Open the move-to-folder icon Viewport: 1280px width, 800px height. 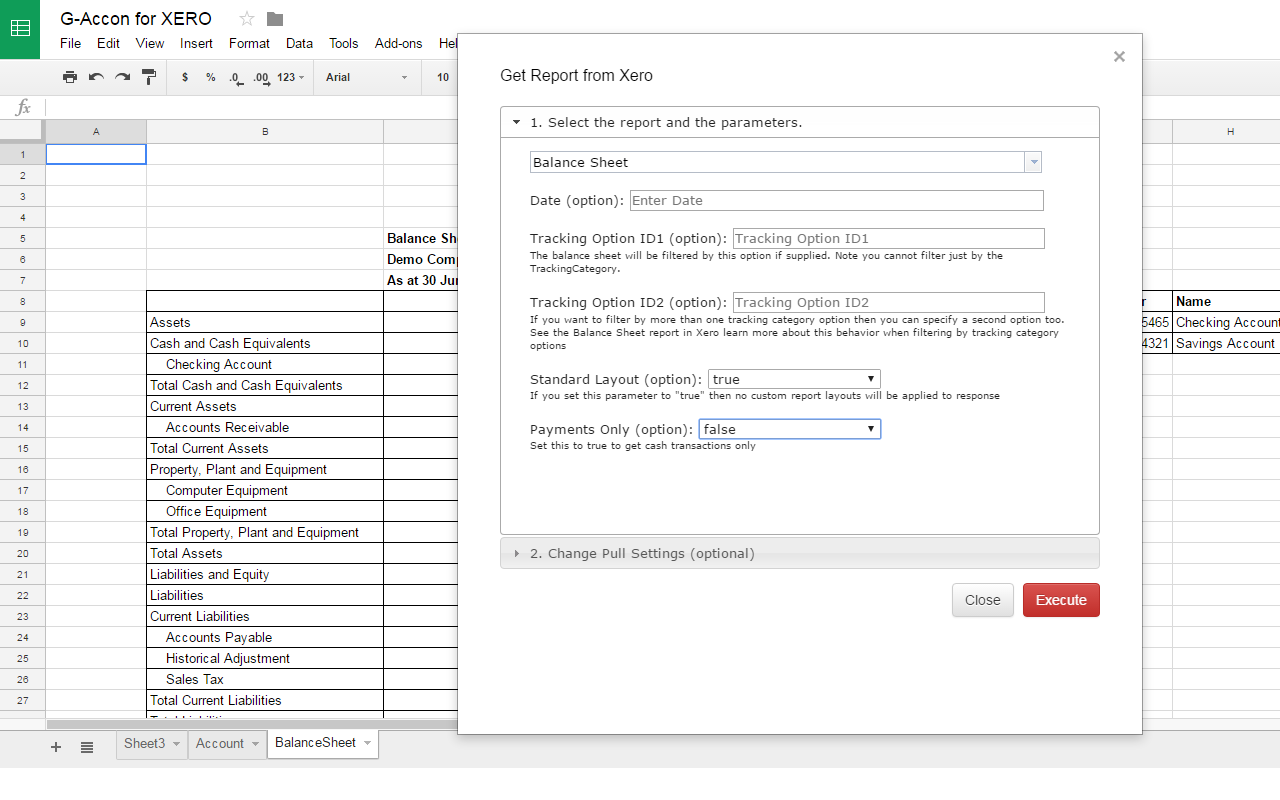click(275, 19)
